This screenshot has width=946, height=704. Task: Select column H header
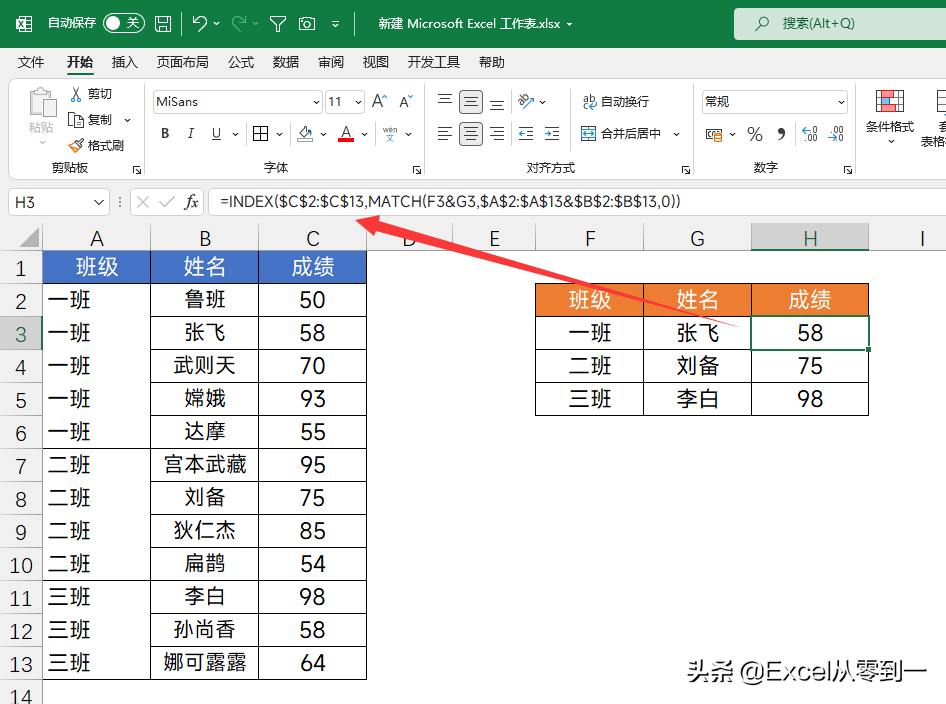[x=810, y=238]
